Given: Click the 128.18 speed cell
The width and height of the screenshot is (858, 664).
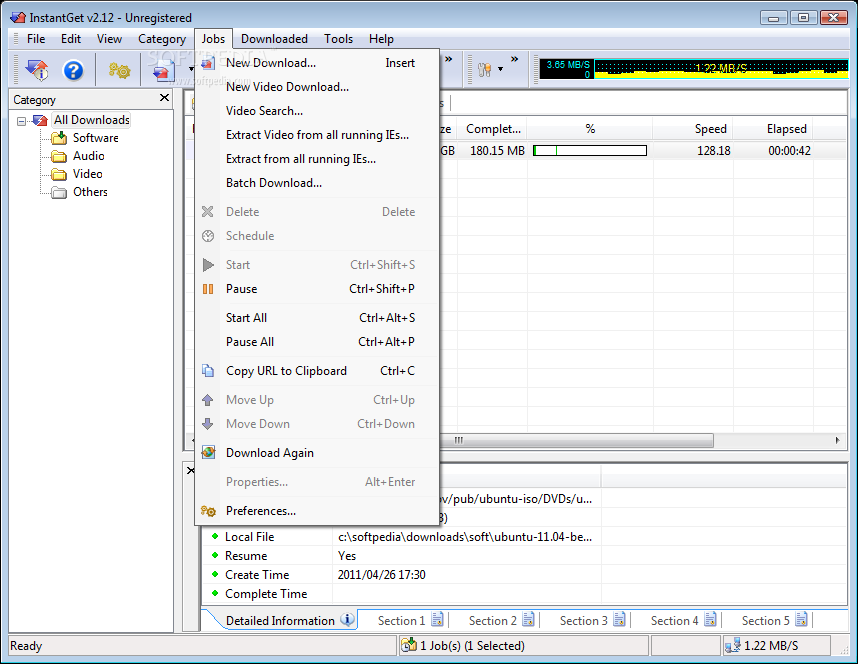Looking at the screenshot, I should tap(693, 151).
